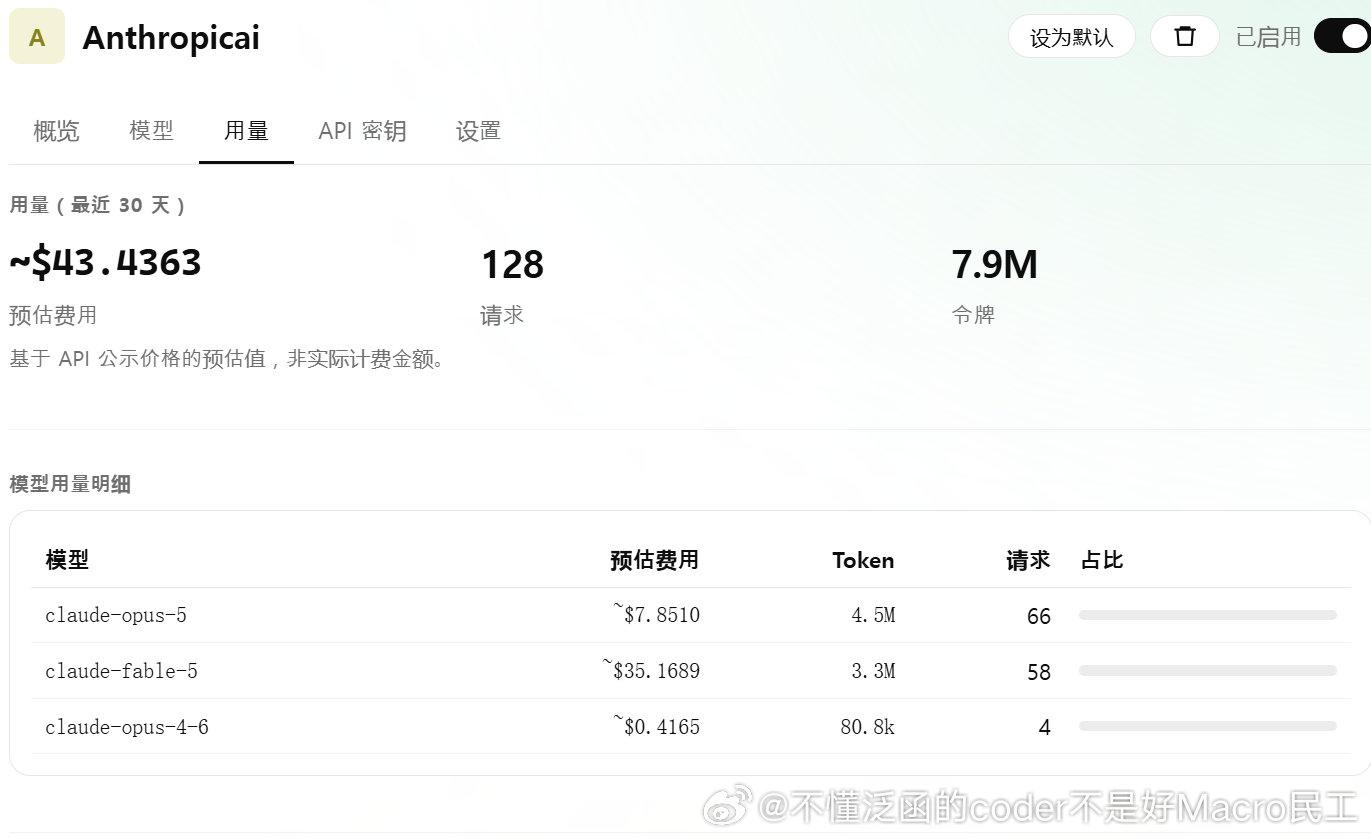Click the 用量（最近 30 天）heading
This screenshot has height=840, width=1371.
[x=97, y=205]
